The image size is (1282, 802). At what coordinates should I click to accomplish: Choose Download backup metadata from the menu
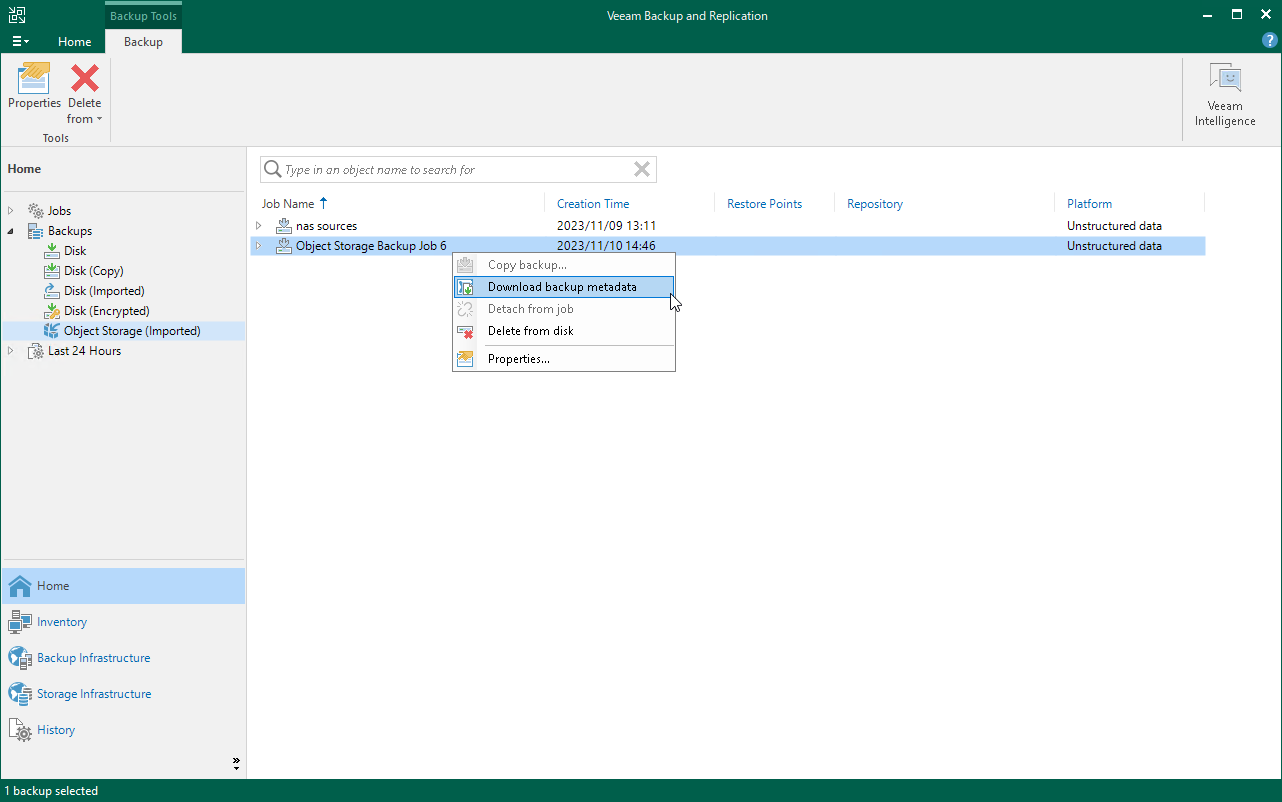562,286
